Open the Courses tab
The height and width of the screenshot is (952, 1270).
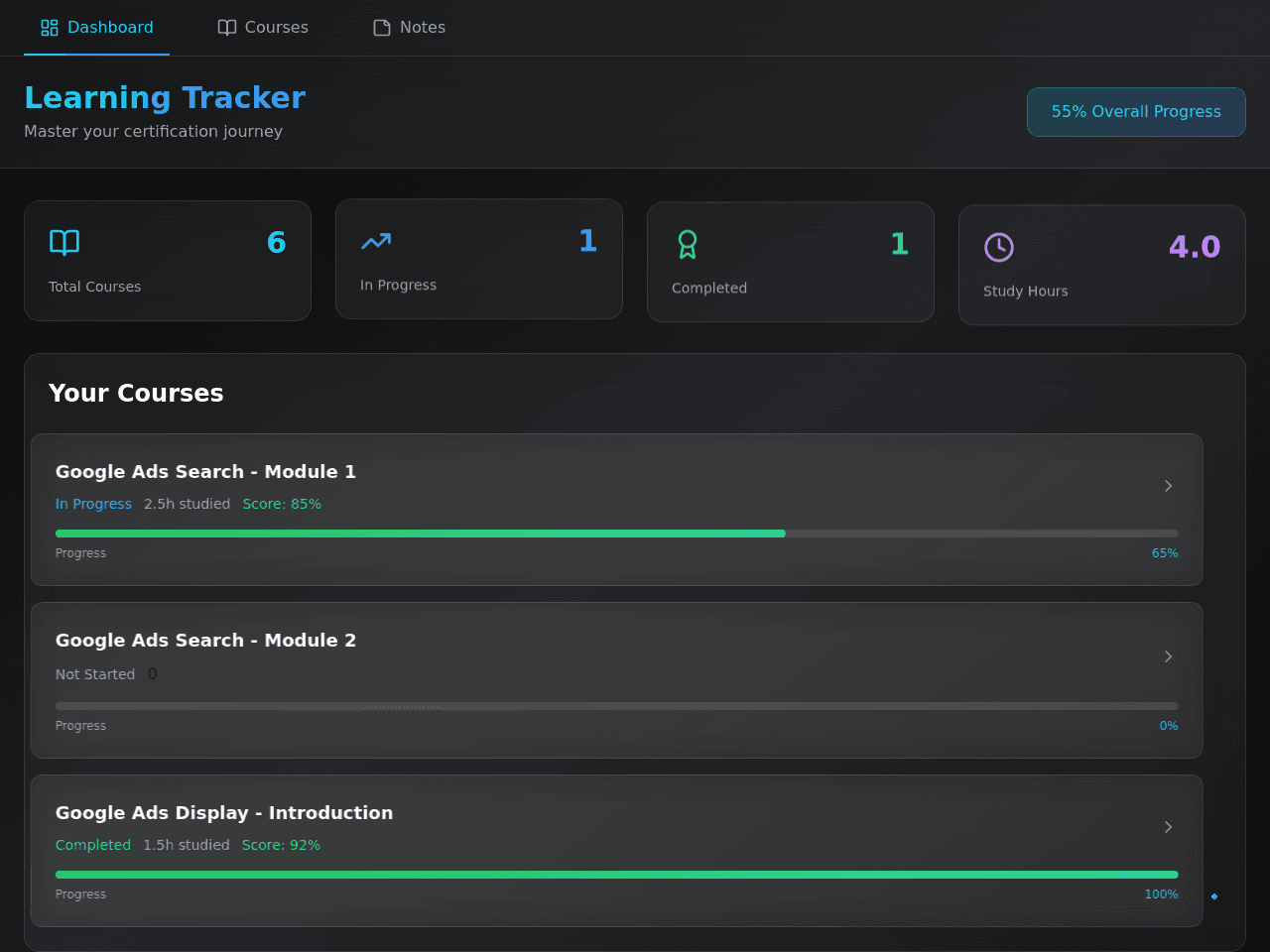pyautogui.click(x=263, y=28)
